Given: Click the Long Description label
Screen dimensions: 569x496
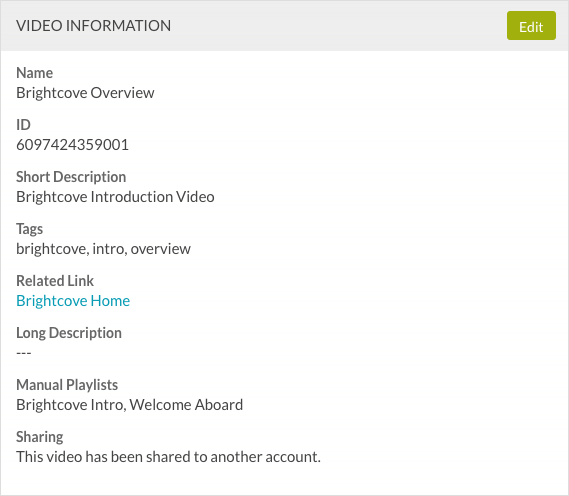Looking at the screenshot, I should pyautogui.click(x=69, y=333).
